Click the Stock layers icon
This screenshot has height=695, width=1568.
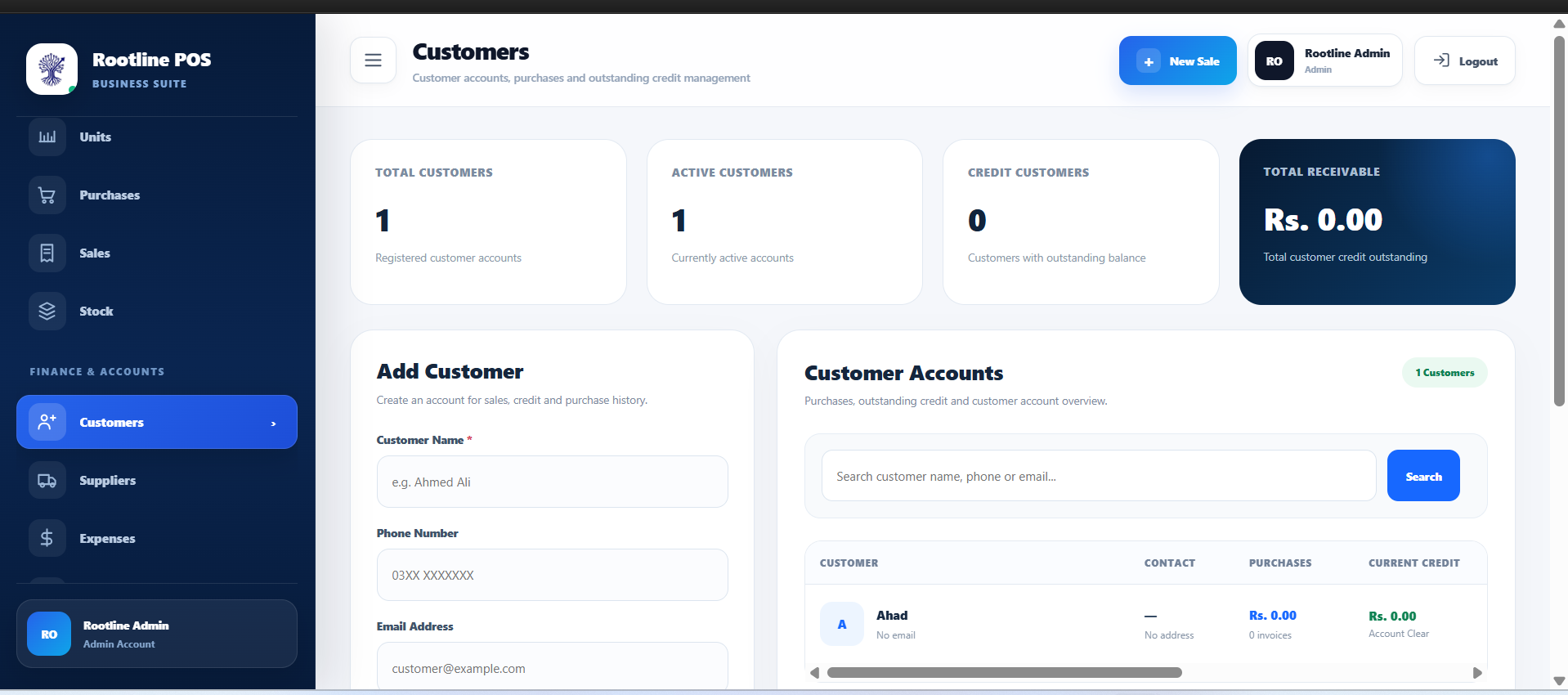47,312
